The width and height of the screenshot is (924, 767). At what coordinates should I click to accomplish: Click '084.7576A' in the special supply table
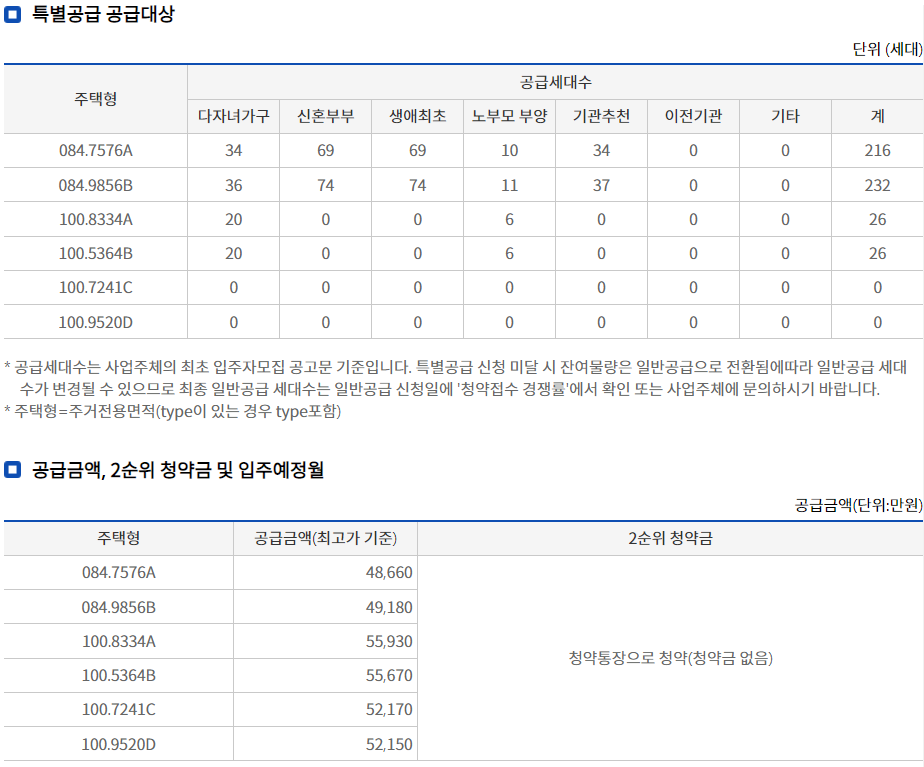pos(95,151)
